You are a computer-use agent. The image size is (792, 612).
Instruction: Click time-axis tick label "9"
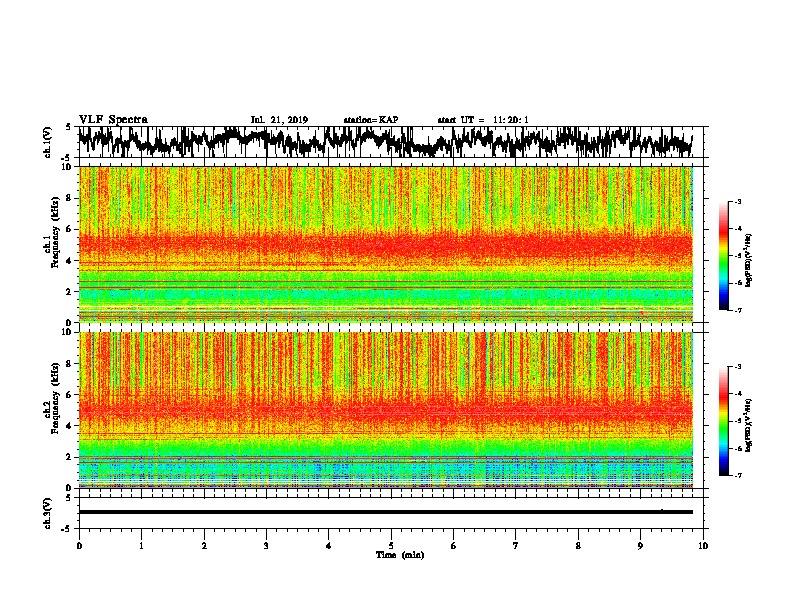pyautogui.click(x=640, y=546)
